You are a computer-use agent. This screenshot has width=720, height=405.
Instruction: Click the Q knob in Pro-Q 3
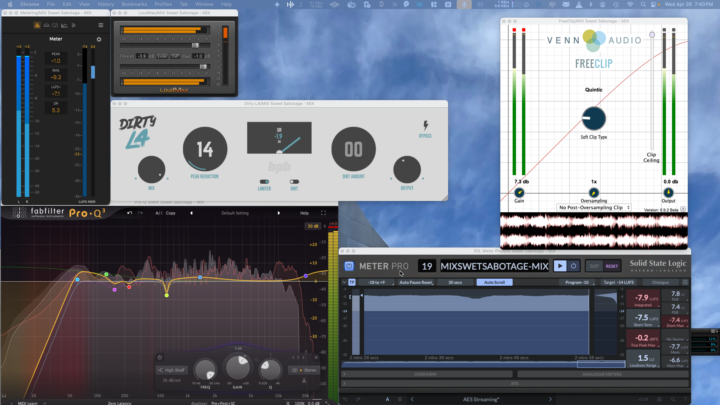coord(270,370)
